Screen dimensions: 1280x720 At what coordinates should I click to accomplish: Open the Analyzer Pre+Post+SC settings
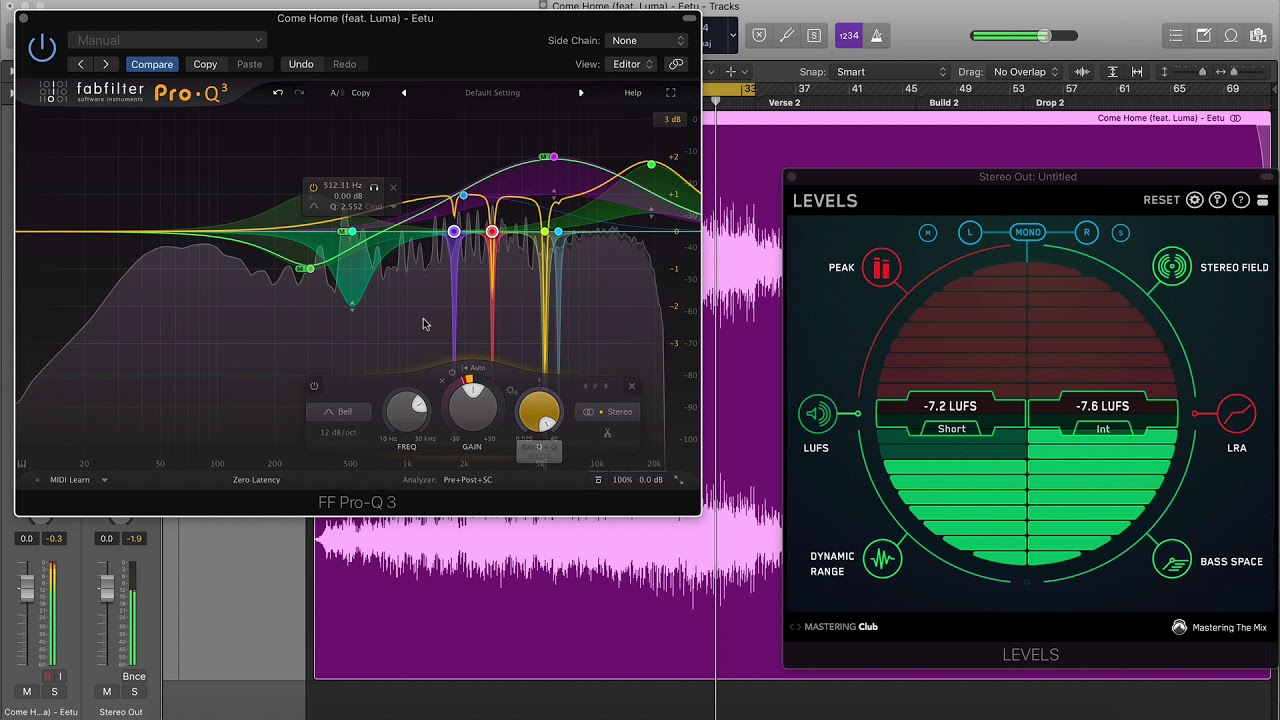tap(468, 480)
